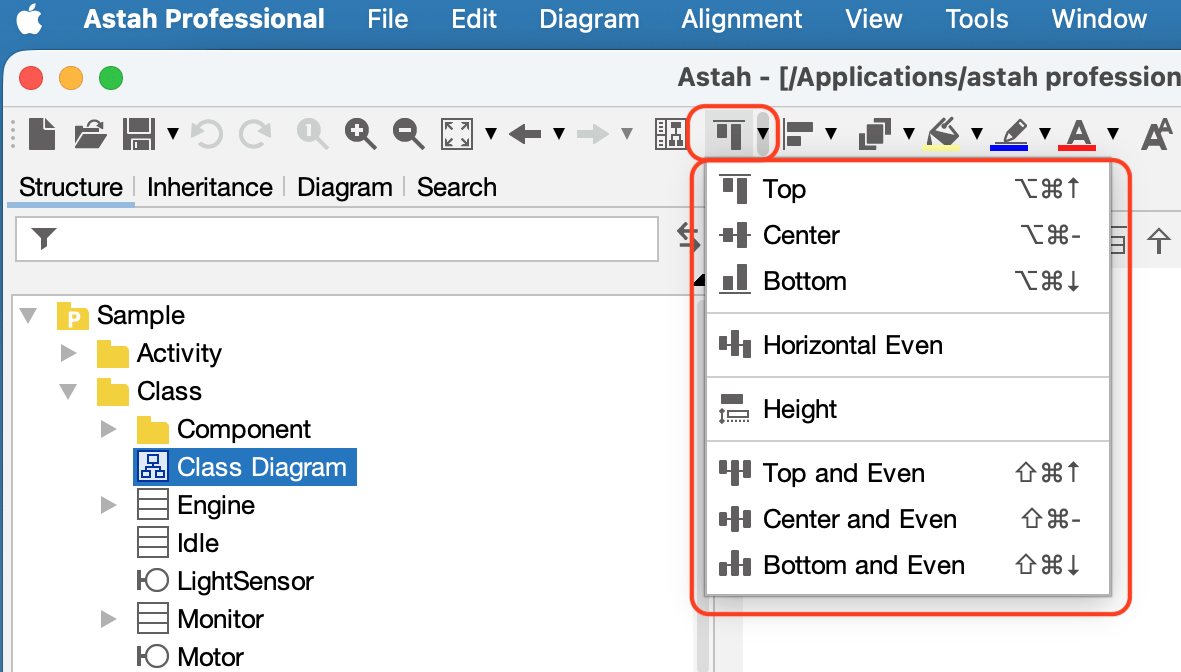Click the Back navigation arrow icon

click(525, 134)
